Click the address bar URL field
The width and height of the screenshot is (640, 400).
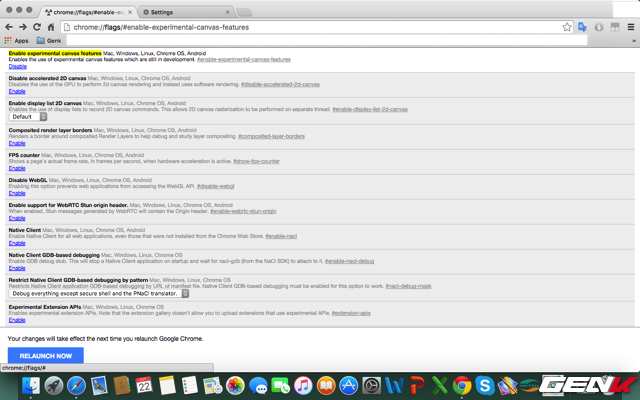300,27
